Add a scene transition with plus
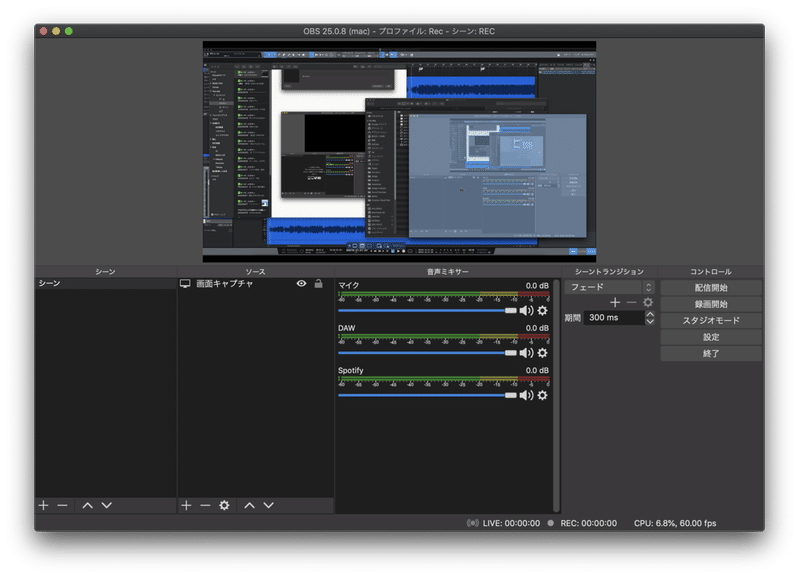Viewport: 800px width, 578px height. 615,303
